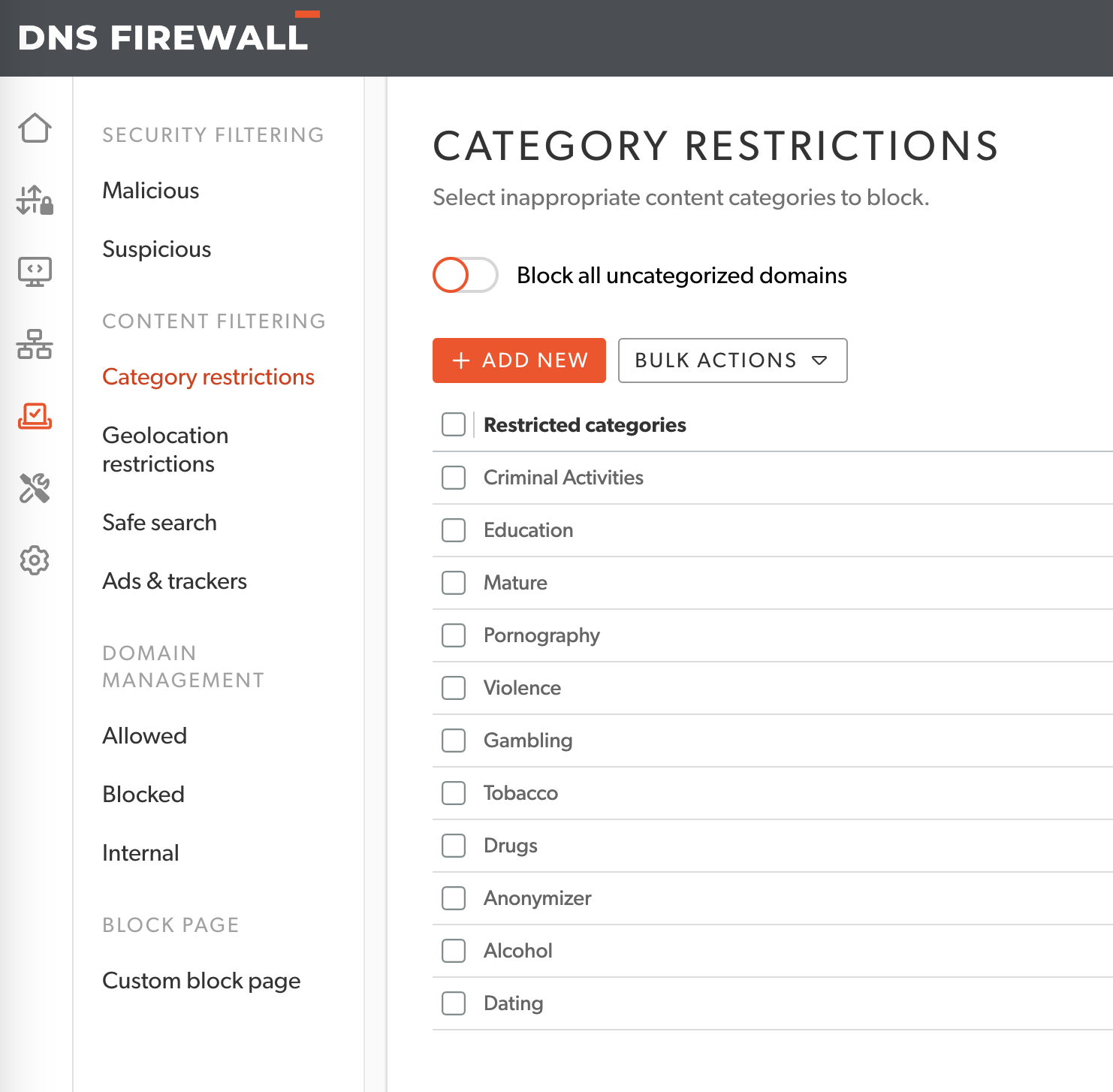
Task: Check the Pornography category checkbox
Action: 454,635
